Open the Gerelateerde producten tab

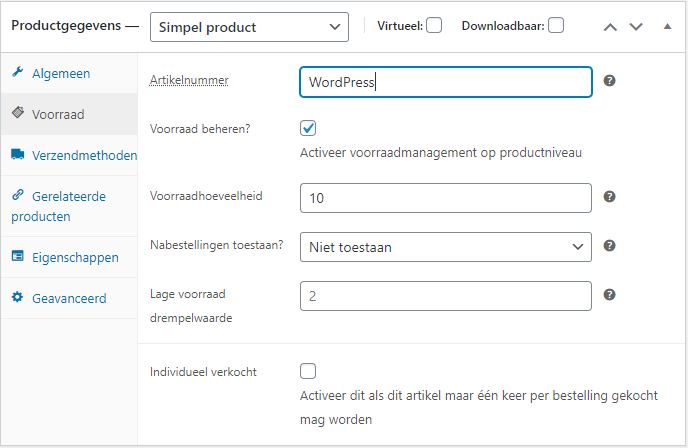69,206
